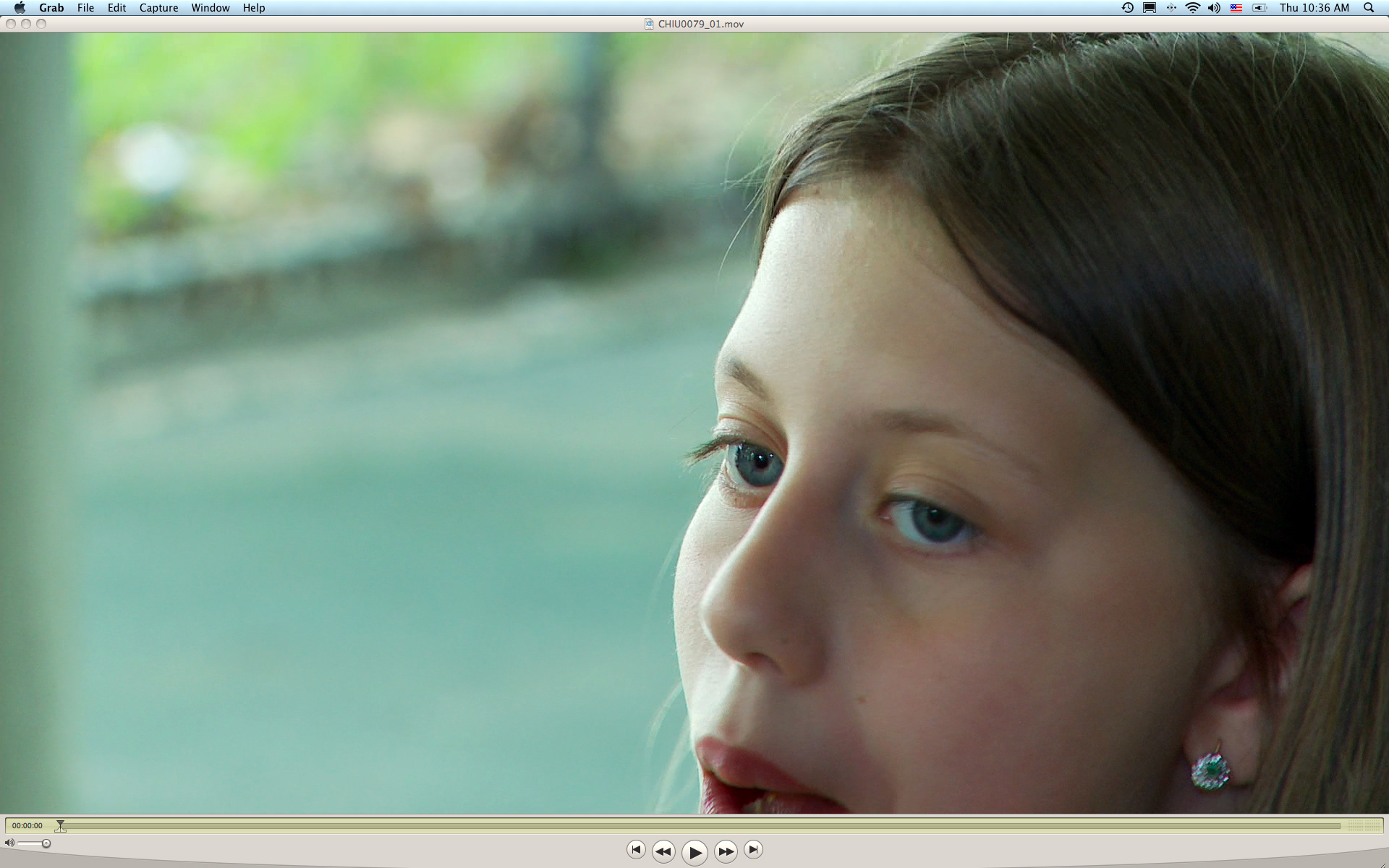The width and height of the screenshot is (1389, 868).
Task: Click the display mirroring menu bar icon
Action: click(x=1150, y=8)
